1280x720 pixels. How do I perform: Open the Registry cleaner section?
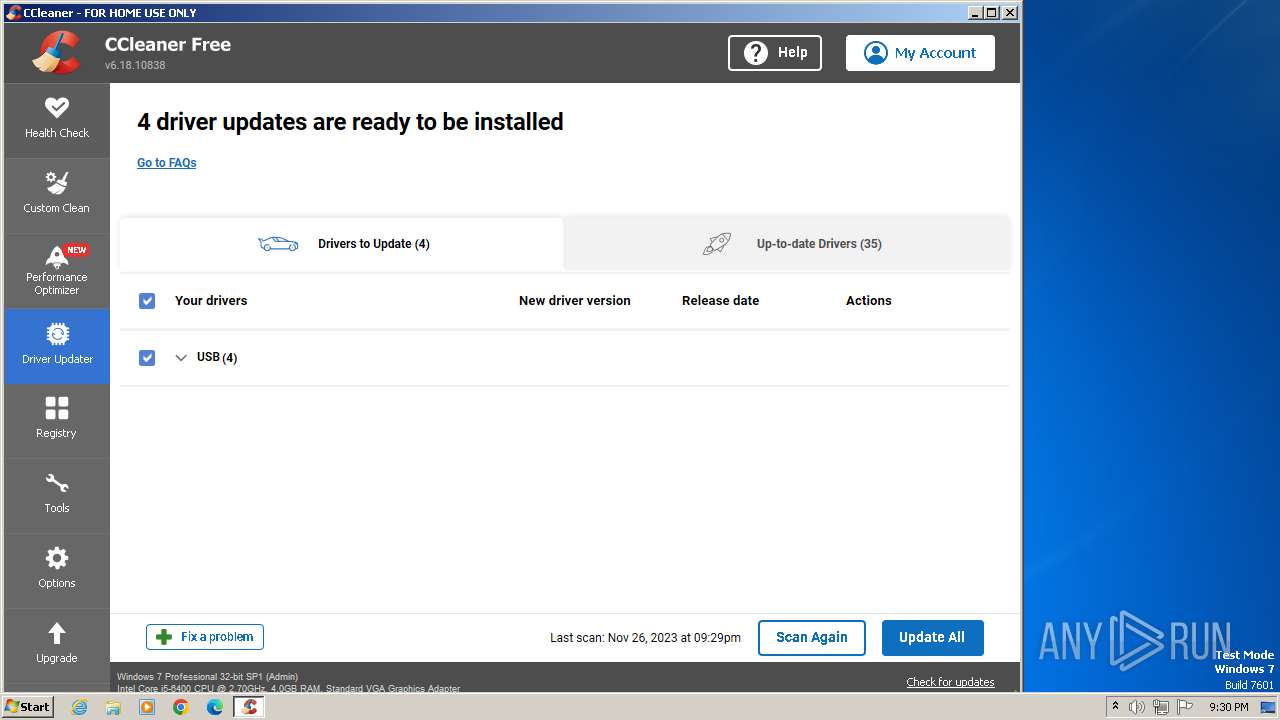(x=57, y=420)
